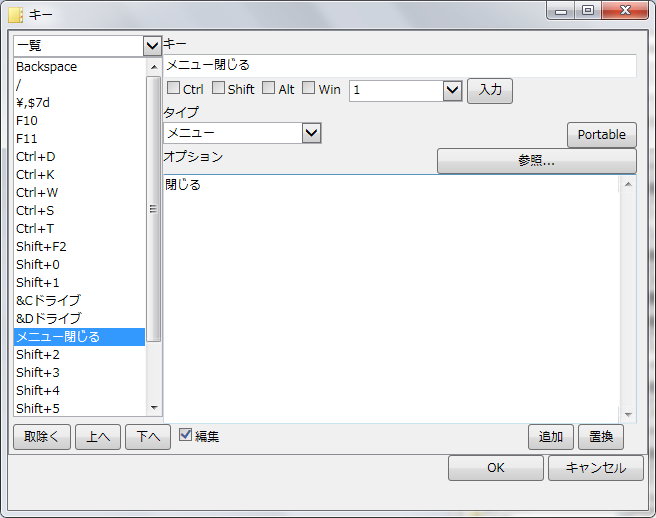Open the 一覧 dropdown list
This screenshot has height=518, width=656.
pyautogui.click(x=152, y=46)
